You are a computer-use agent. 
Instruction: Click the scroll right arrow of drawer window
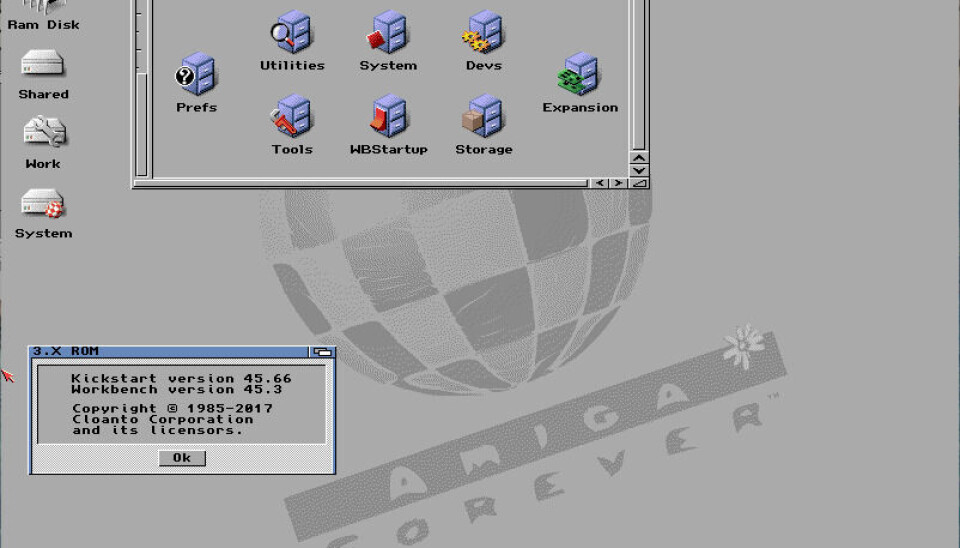618,183
